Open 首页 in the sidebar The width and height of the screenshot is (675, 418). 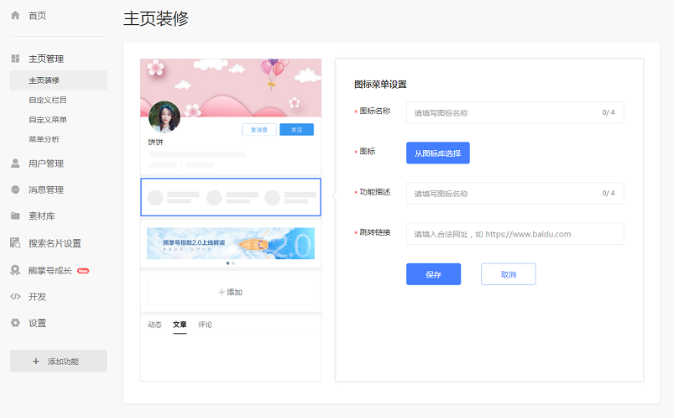37,15
